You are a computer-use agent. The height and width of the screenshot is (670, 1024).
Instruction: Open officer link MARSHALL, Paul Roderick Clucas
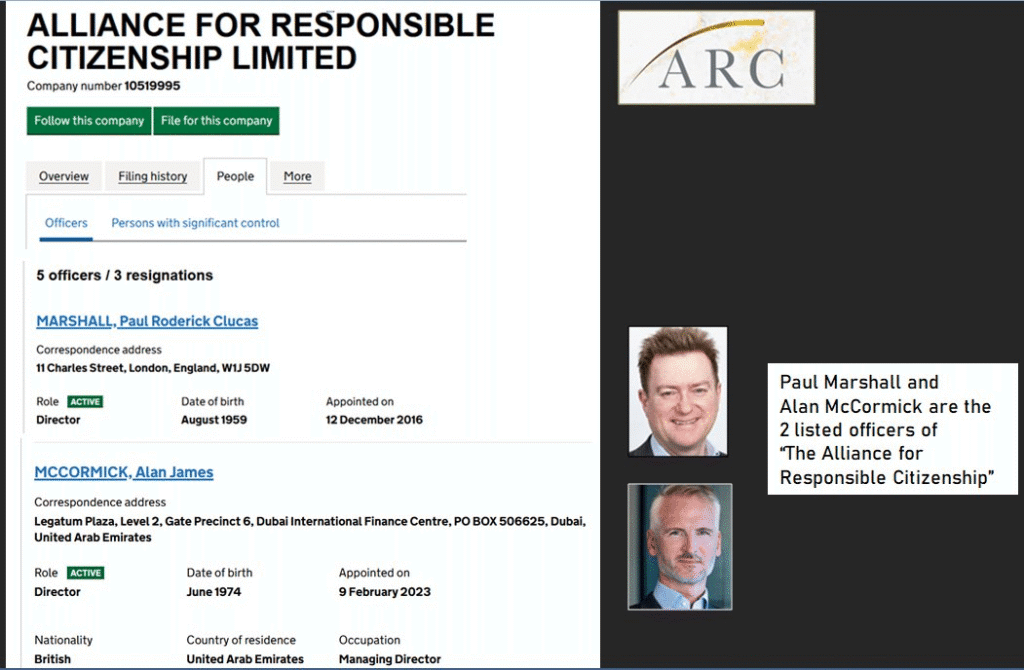click(147, 321)
